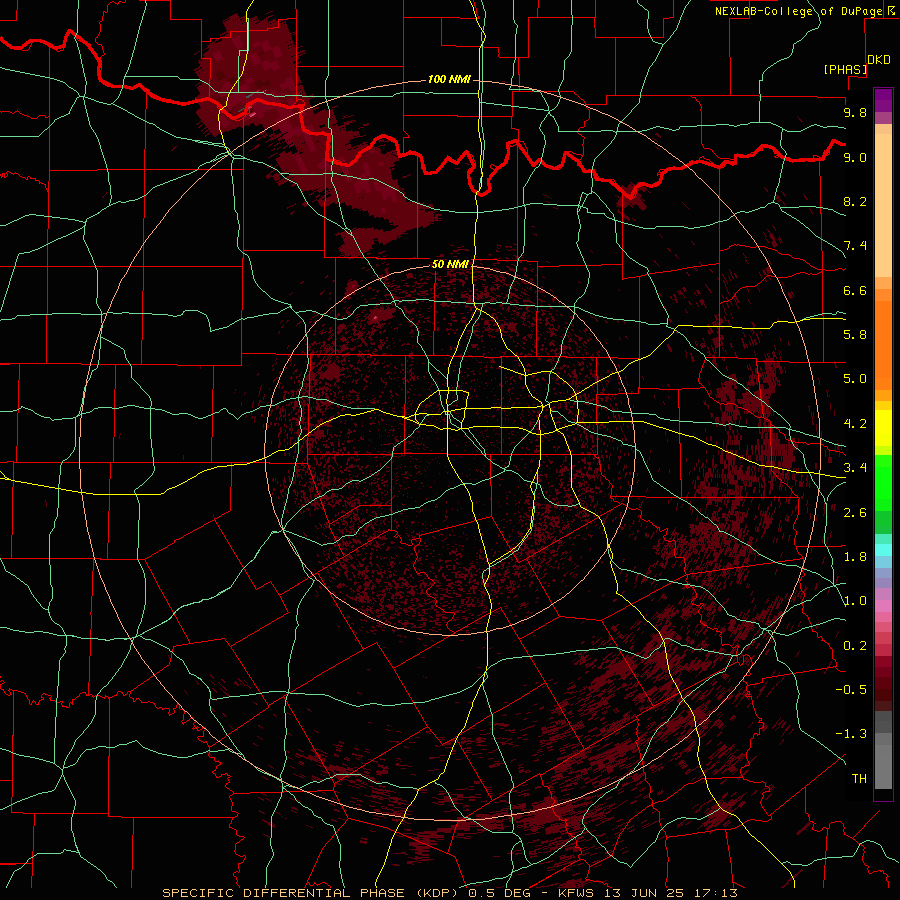This screenshot has width=900, height=900.
Task: Pick the purple segment atop the color scale
Action: pyautogui.click(x=883, y=100)
